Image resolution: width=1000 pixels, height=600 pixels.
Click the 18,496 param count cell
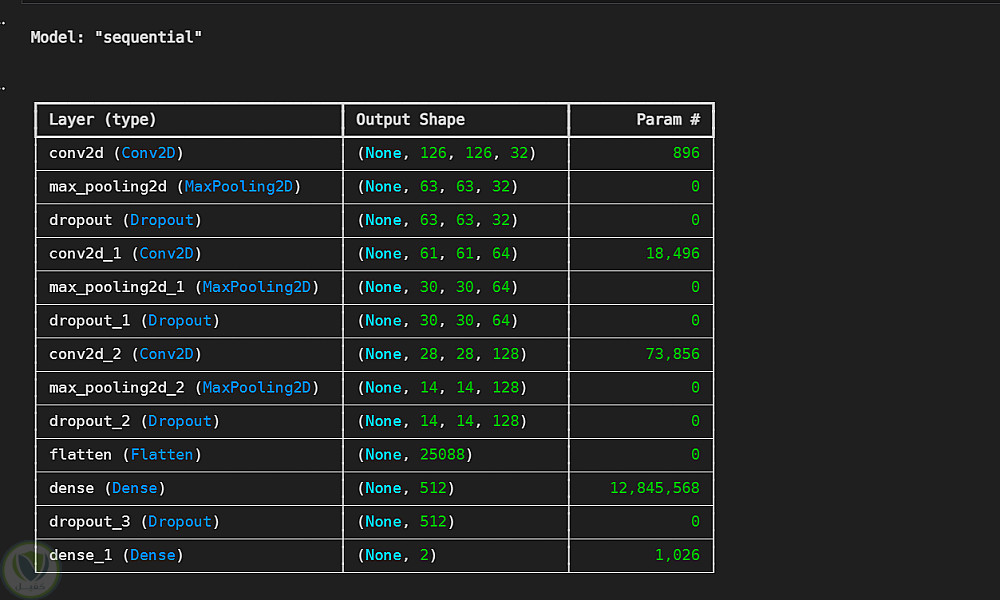point(673,254)
